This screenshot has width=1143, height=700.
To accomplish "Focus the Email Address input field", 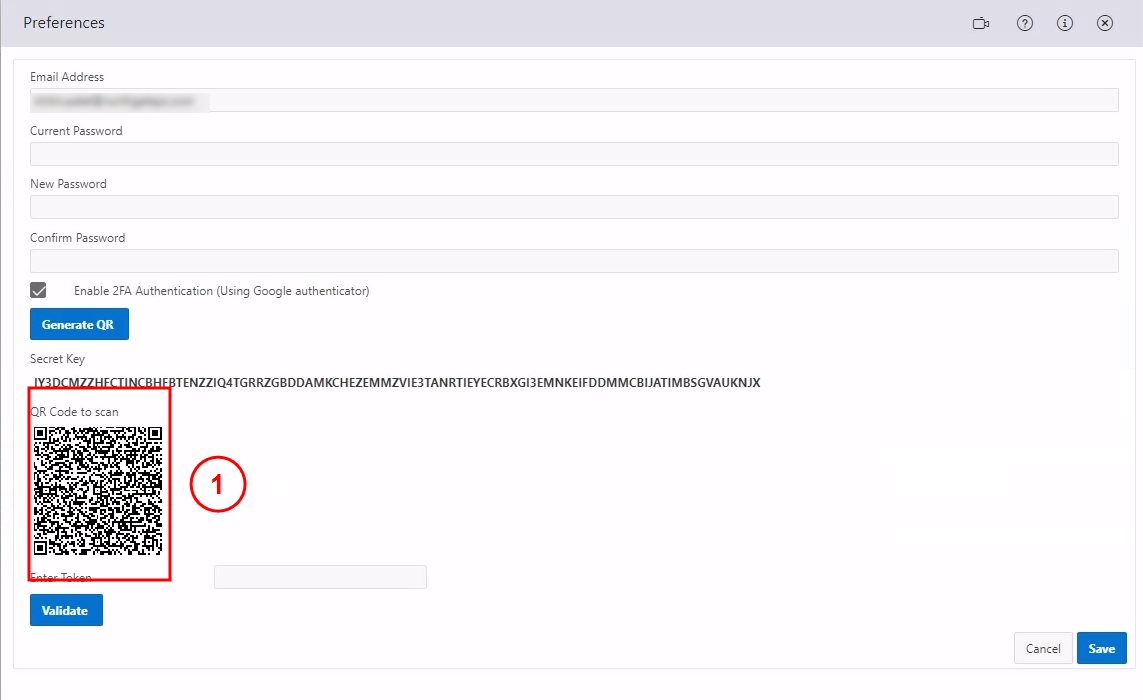I will tap(573, 100).
